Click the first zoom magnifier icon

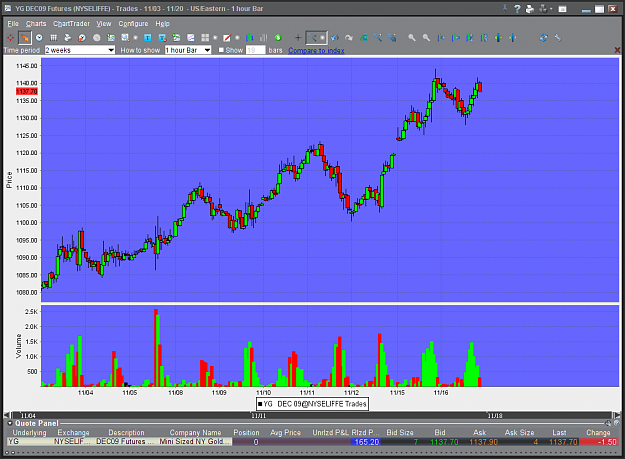pyautogui.click(x=412, y=37)
